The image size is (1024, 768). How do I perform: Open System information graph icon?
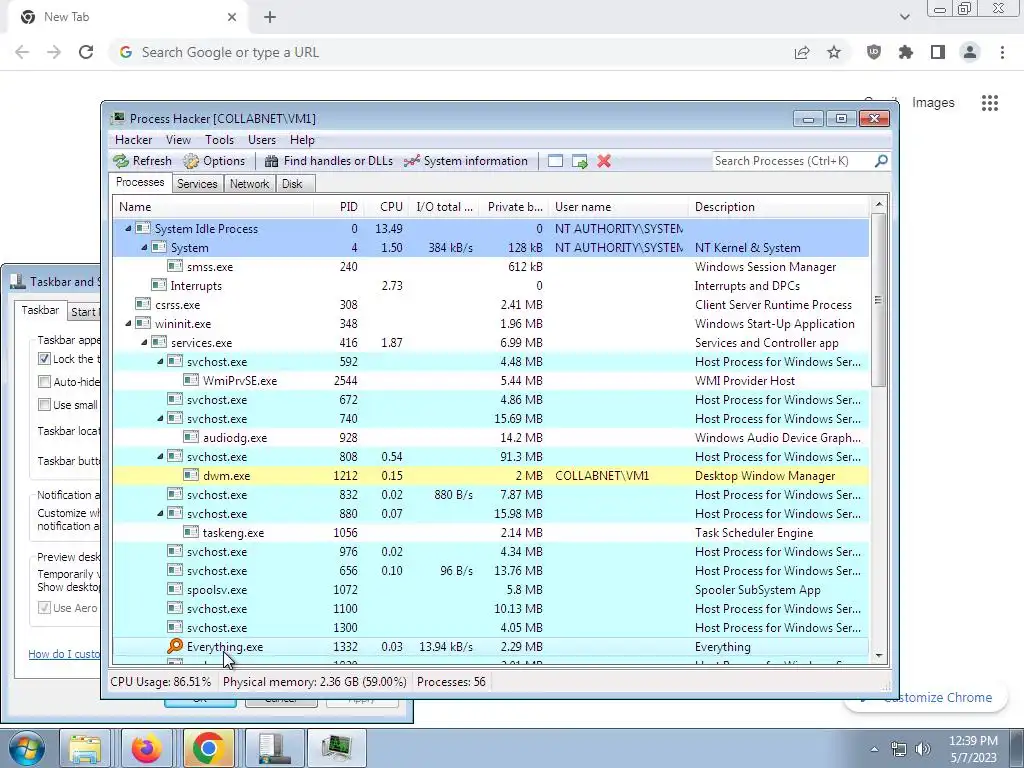(411, 161)
